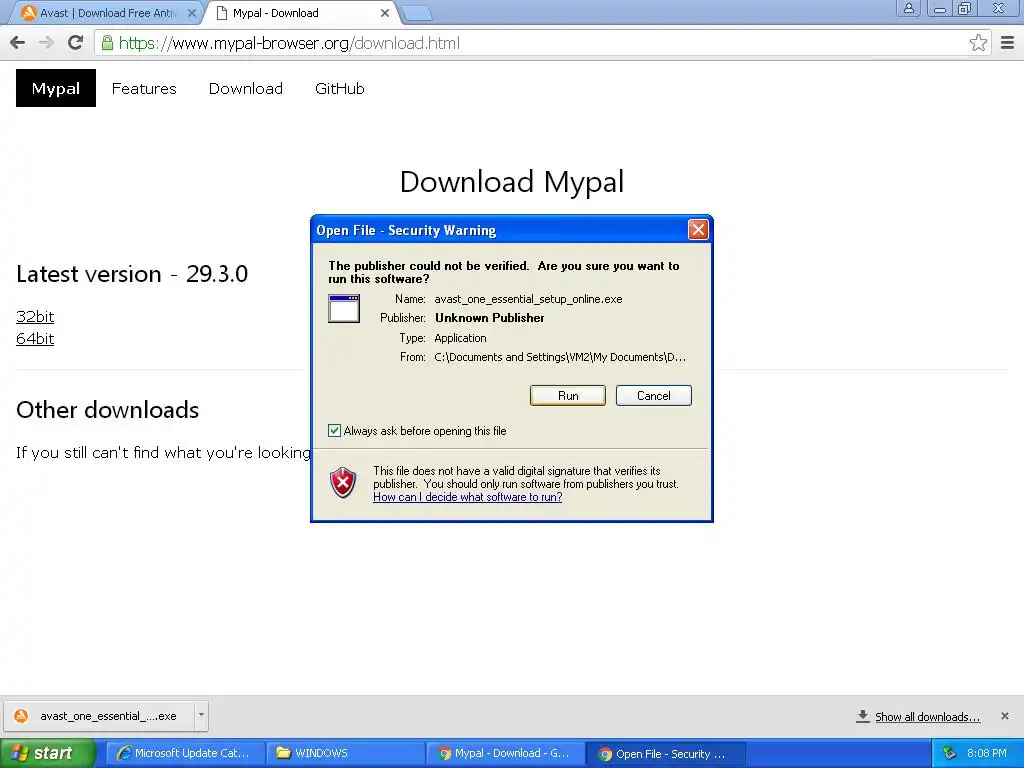The height and width of the screenshot is (768, 1024).
Task: Open the Windows Start button
Action: click(47, 753)
